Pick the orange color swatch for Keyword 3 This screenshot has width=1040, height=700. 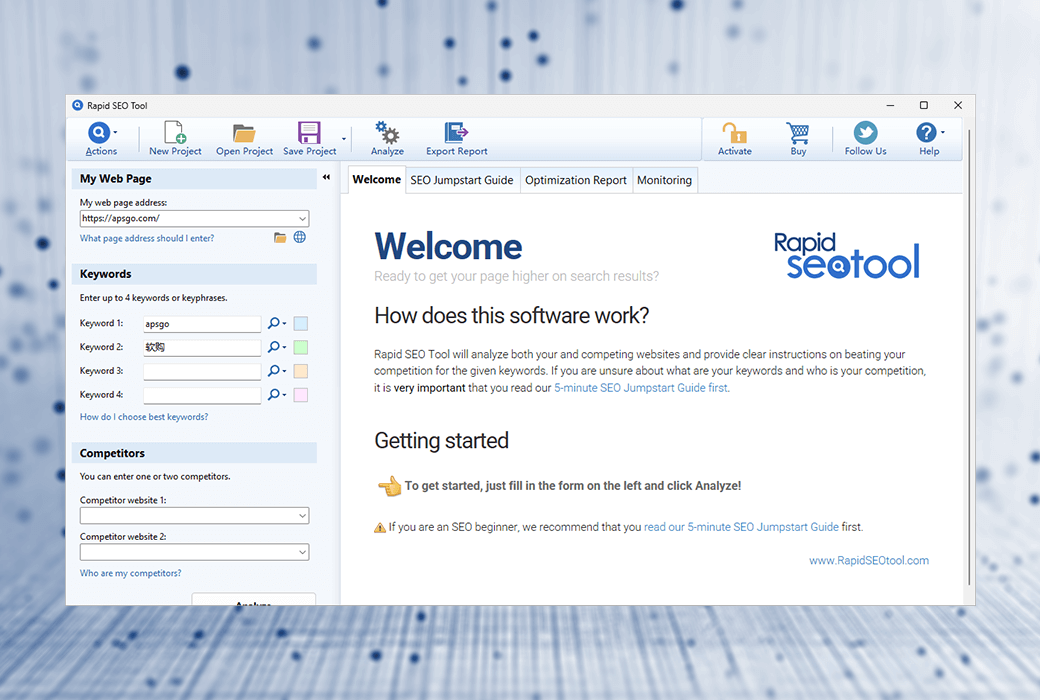(x=300, y=372)
